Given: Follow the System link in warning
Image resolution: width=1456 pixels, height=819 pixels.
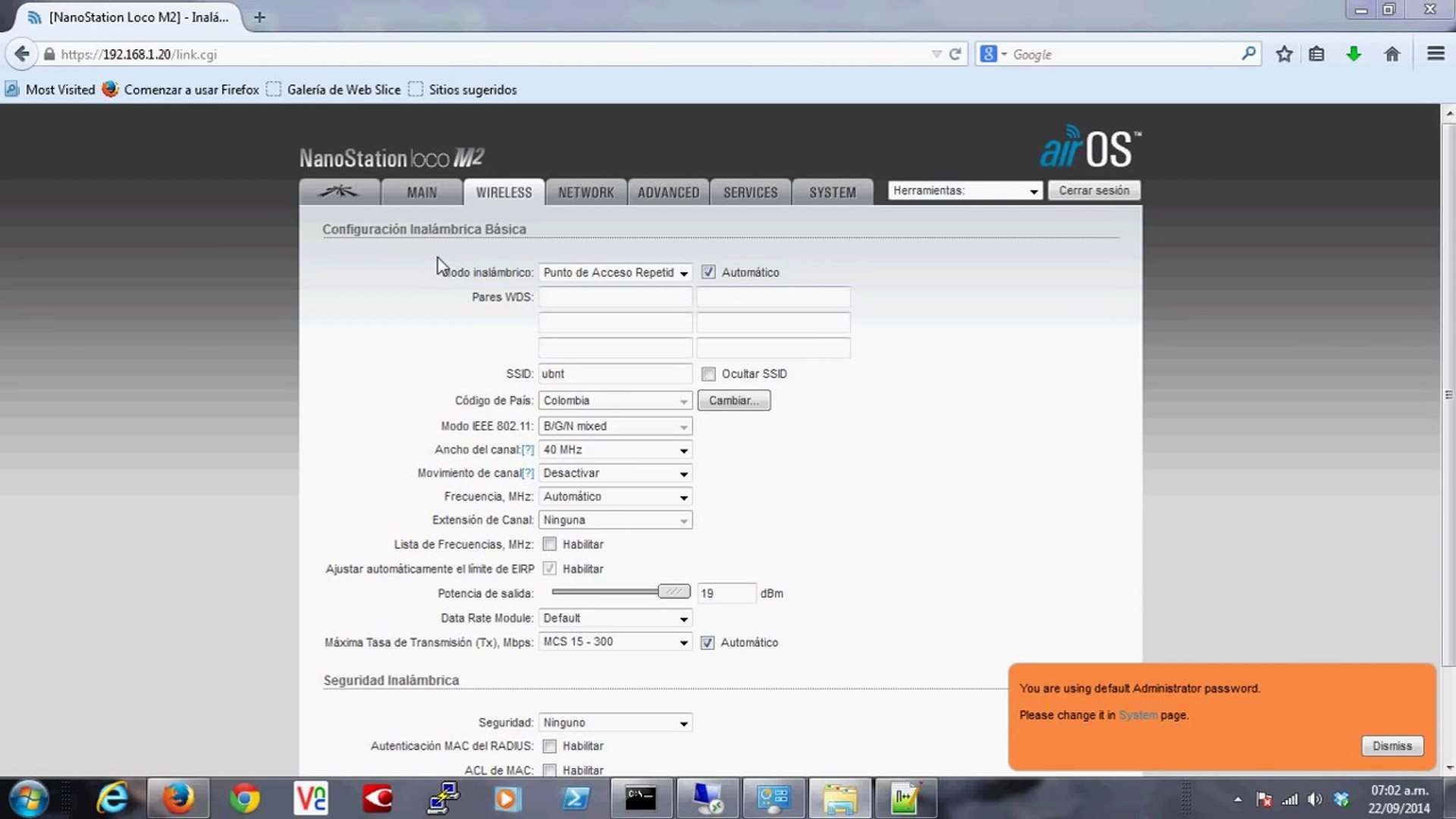Looking at the screenshot, I should 1137,715.
